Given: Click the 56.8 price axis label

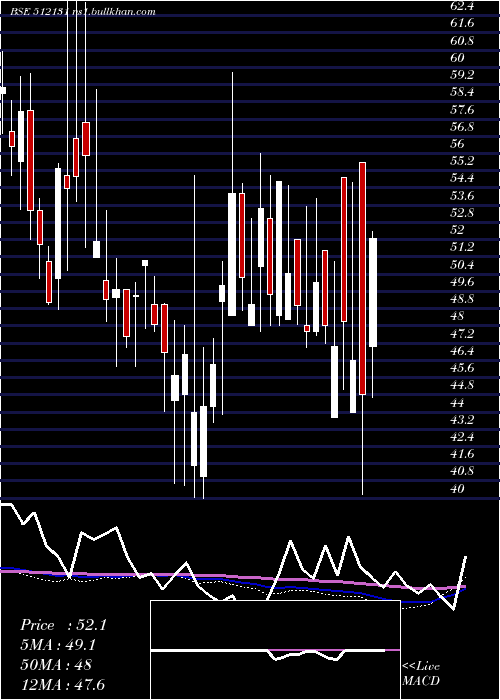Looking at the screenshot, I should [x=462, y=127].
